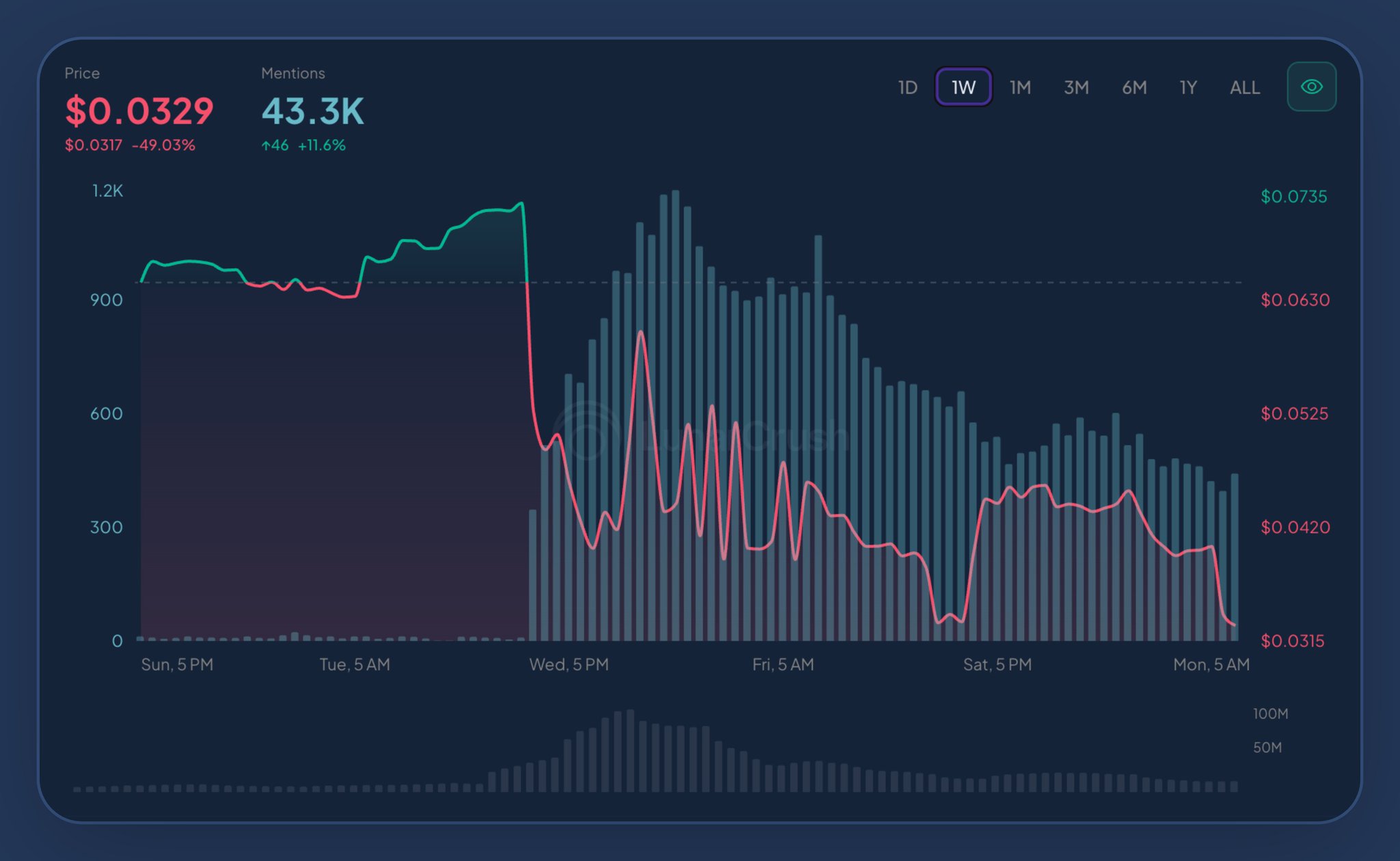Click the Mentions metric label
Image resolution: width=1400 pixels, height=861 pixels.
coord(293,73)
